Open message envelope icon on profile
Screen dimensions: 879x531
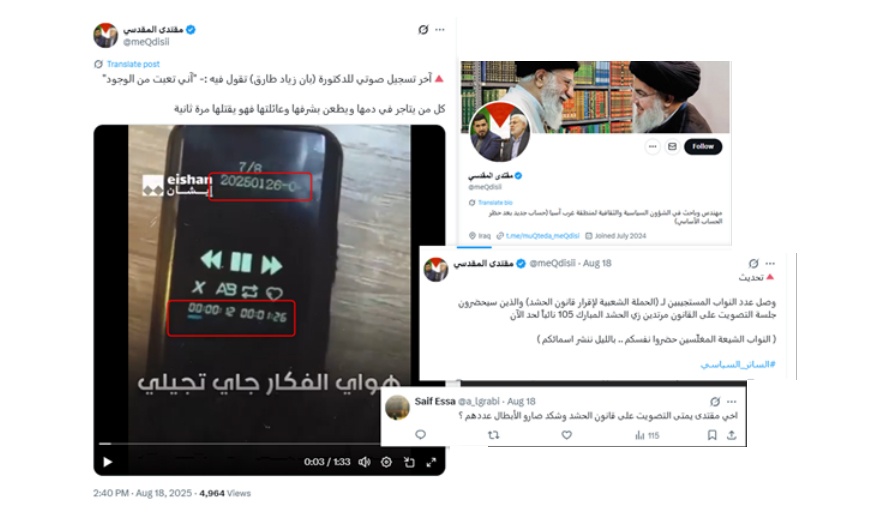tap(672, 146)
